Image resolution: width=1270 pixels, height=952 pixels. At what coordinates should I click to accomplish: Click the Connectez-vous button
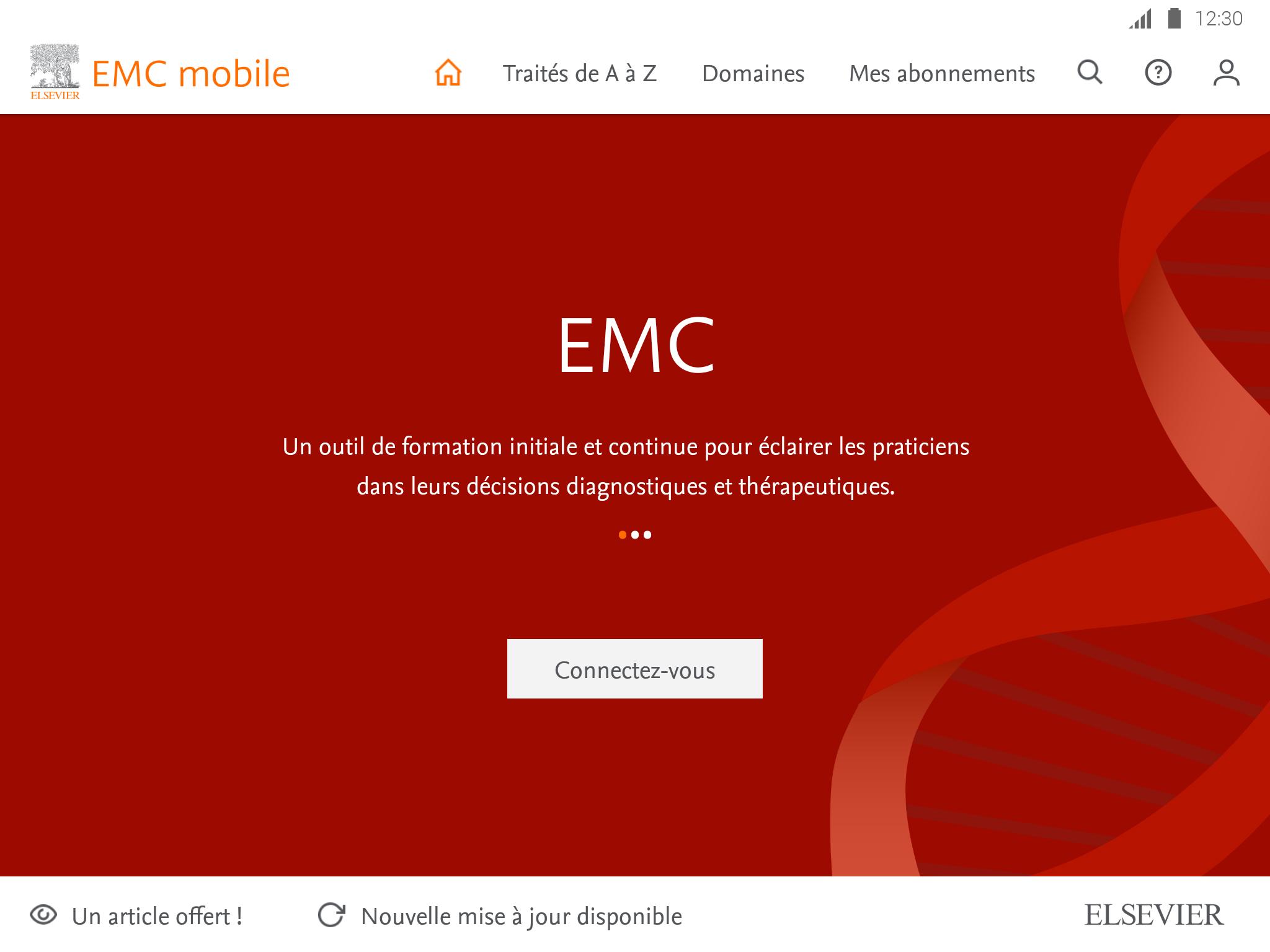pyautogui.click(x=635, y=669)
